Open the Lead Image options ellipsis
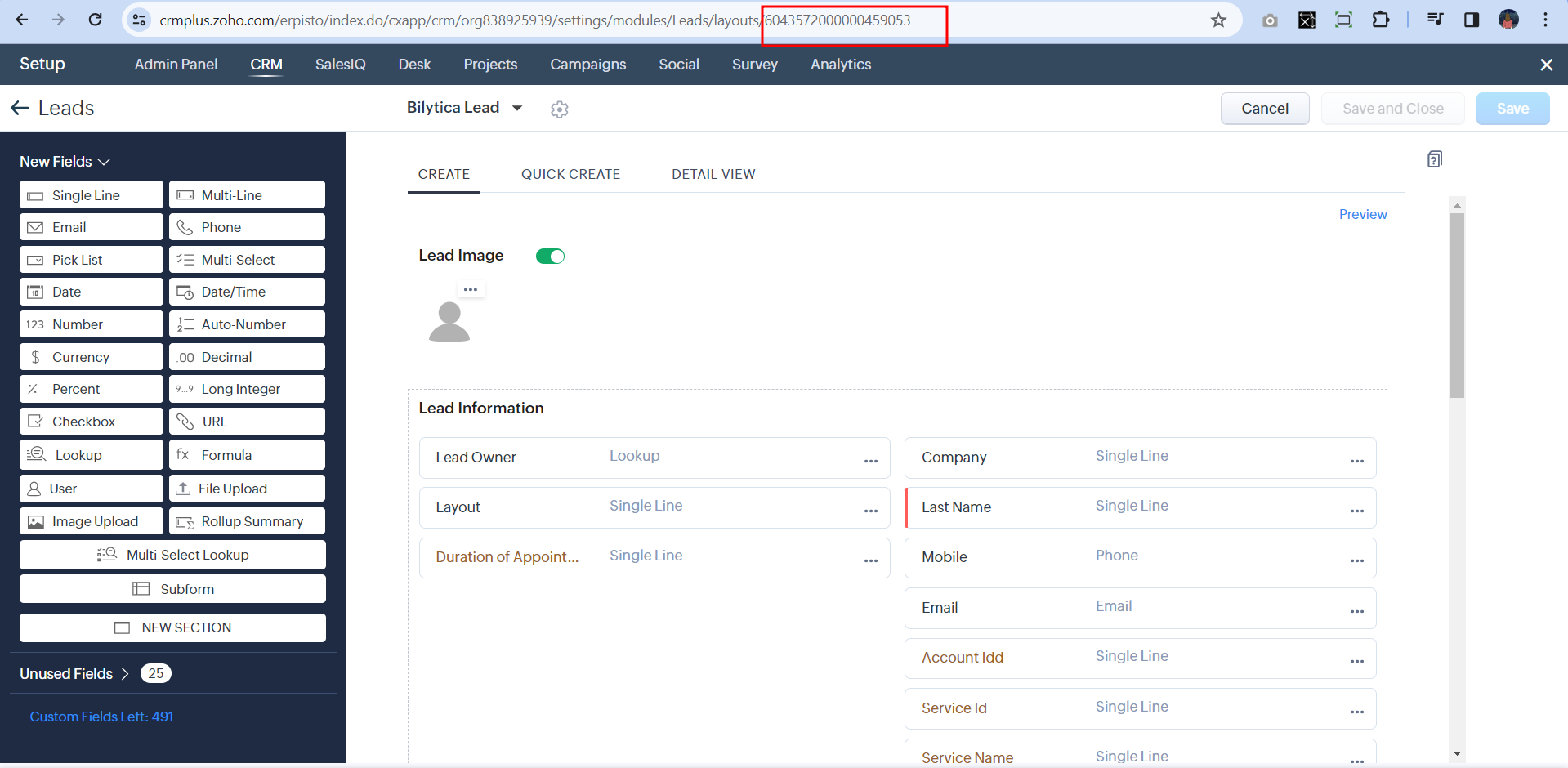 [471, 289]
